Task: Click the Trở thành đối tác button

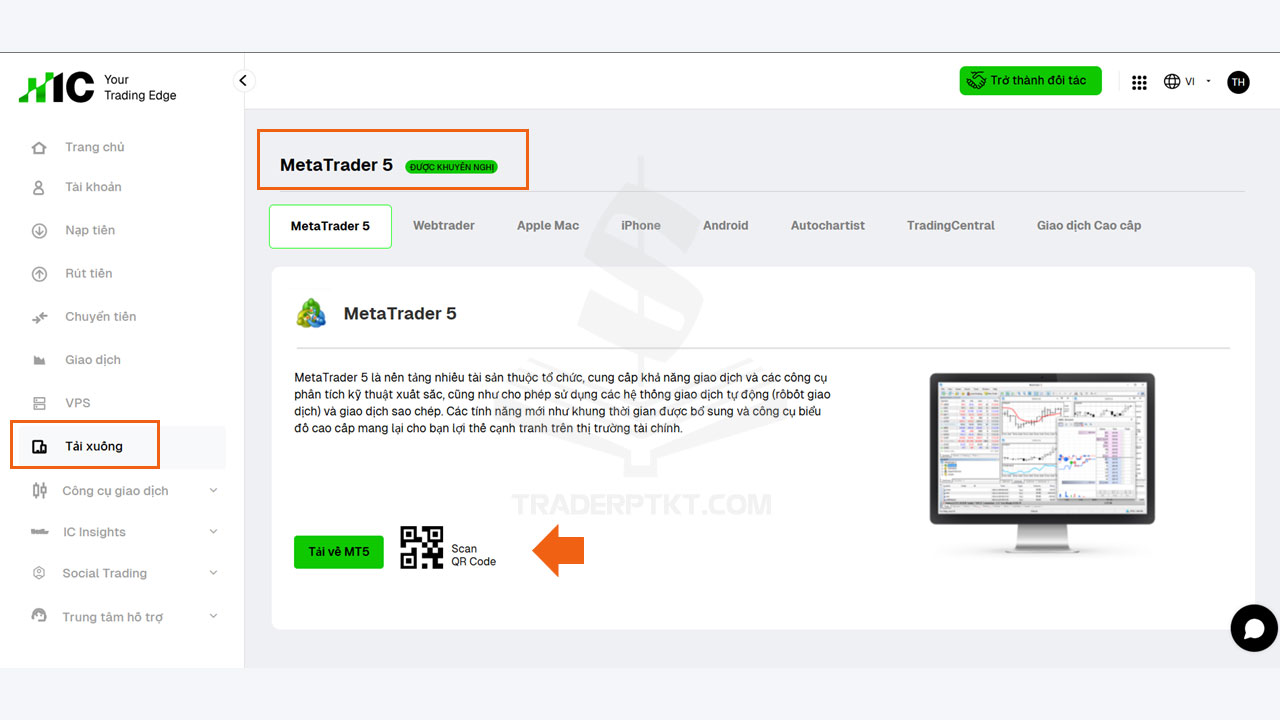Action: pos(1031,81)
